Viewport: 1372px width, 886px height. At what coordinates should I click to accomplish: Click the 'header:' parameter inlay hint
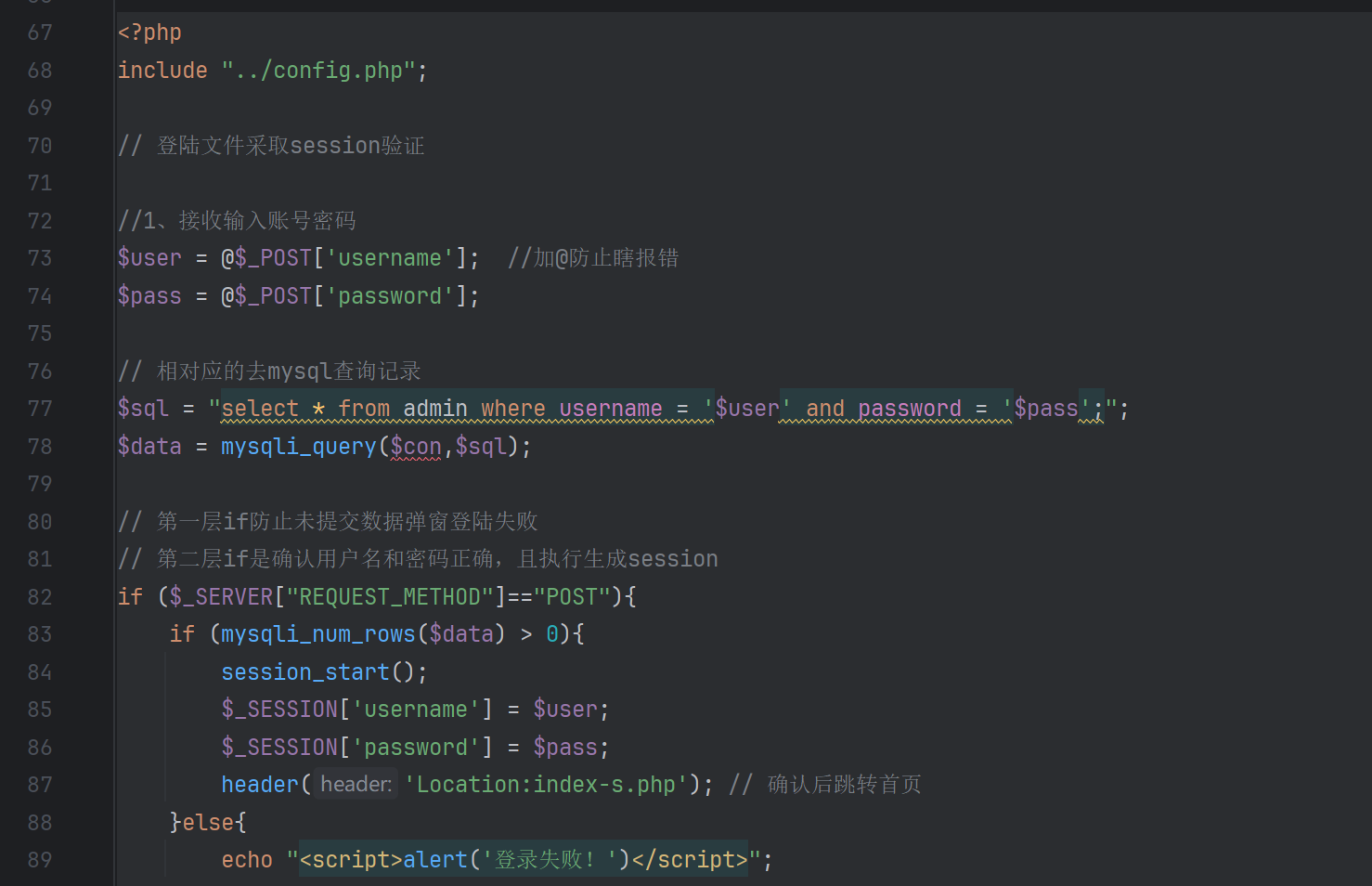(x=356, y=785)
